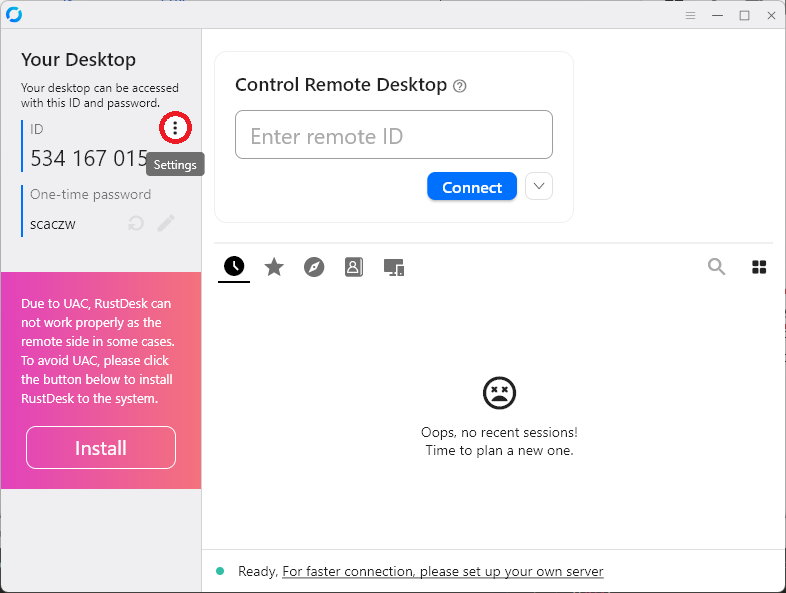Focus the Enter remote ID field
The height and width of the screenshot is (593, 786).
click(394, 135)
